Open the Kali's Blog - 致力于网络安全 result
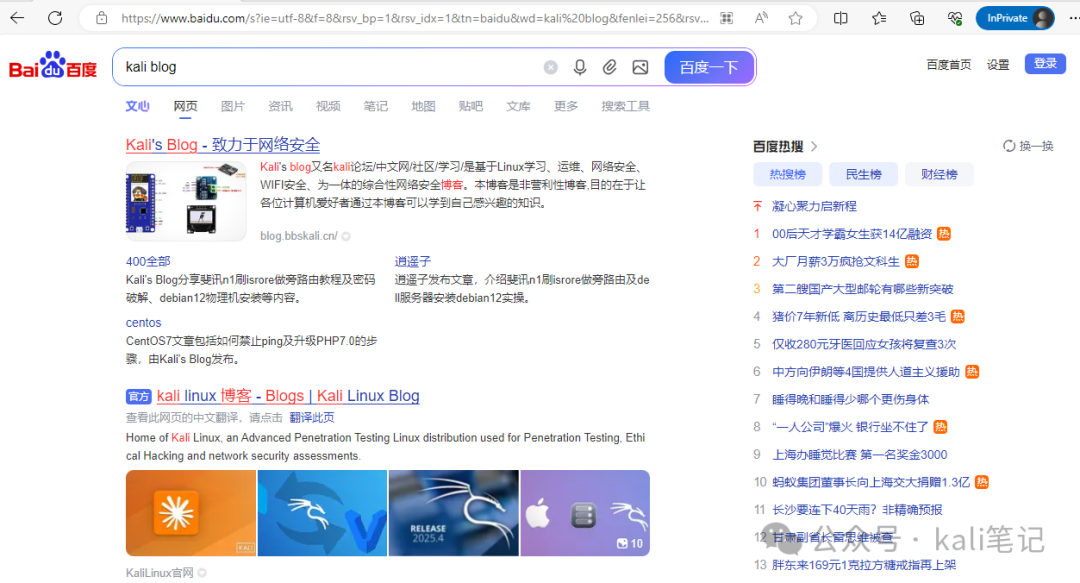The width and height of the screenshot is (1080, 583). coord(223,145)
